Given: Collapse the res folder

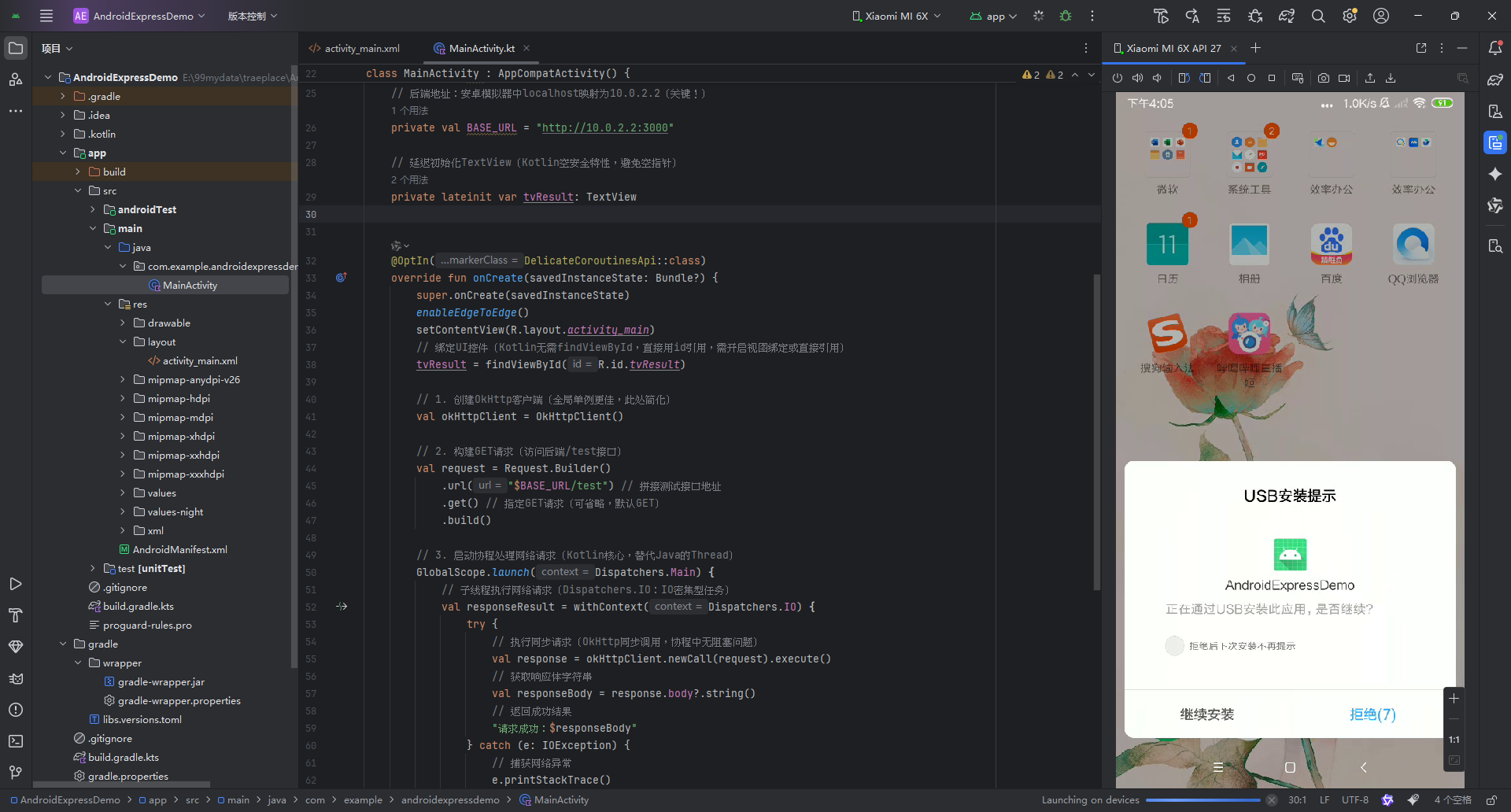Looking at the screenshot, I should 108,304.
